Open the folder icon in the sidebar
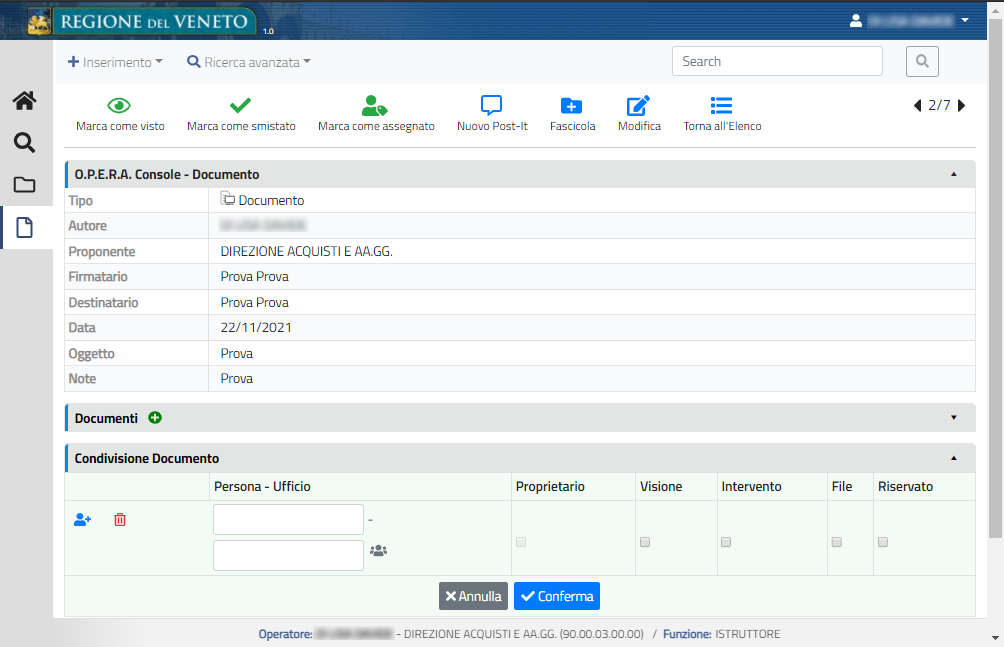This screenshot has height=647, width=1004. point(24,184)
